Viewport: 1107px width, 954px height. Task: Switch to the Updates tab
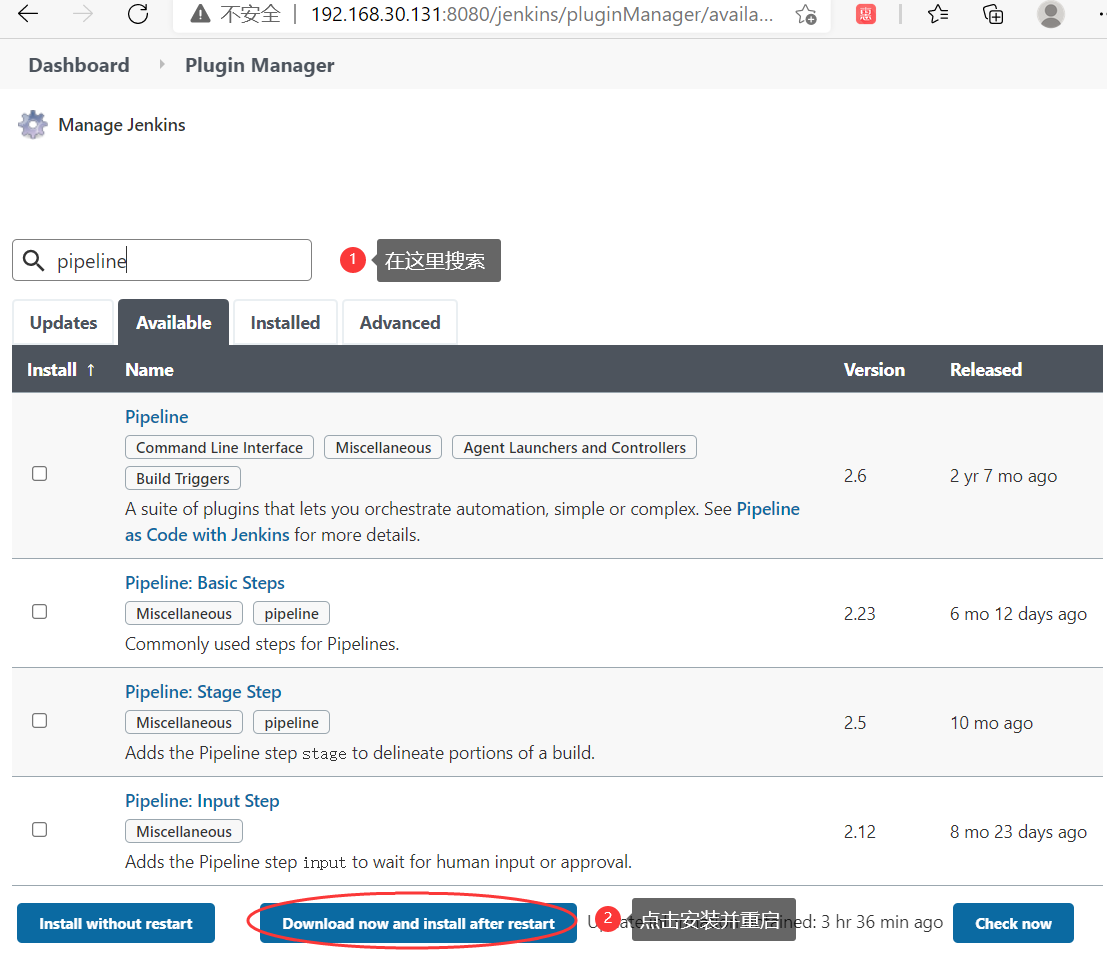(x=64, y=323)
